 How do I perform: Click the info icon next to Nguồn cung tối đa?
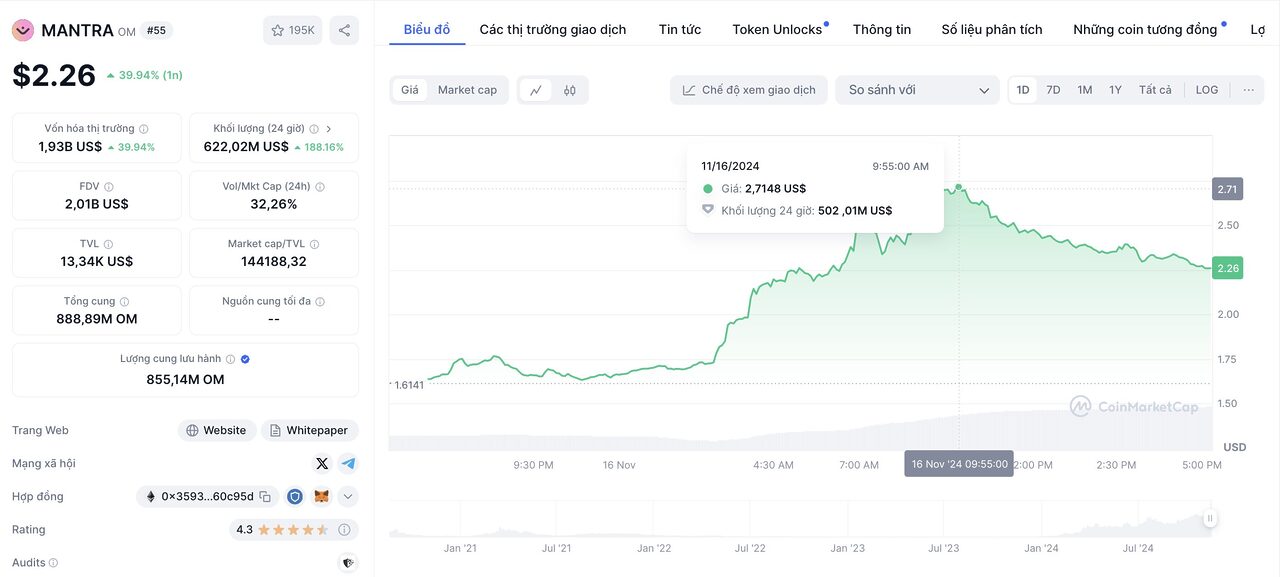320,301
